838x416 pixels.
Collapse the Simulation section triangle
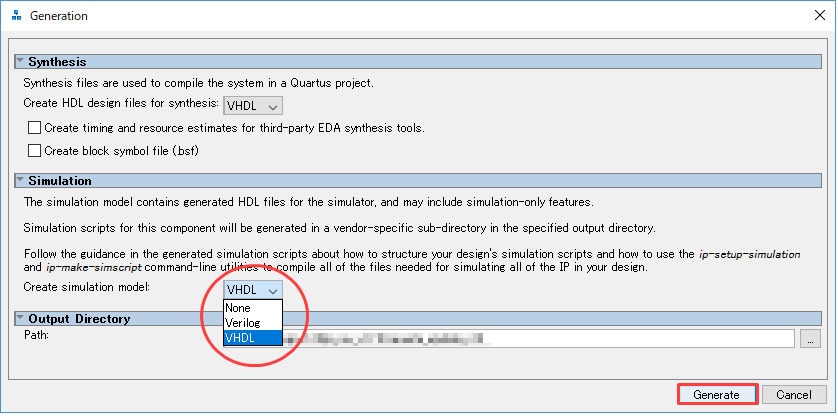pyautogui.click(x=21, y=181)
